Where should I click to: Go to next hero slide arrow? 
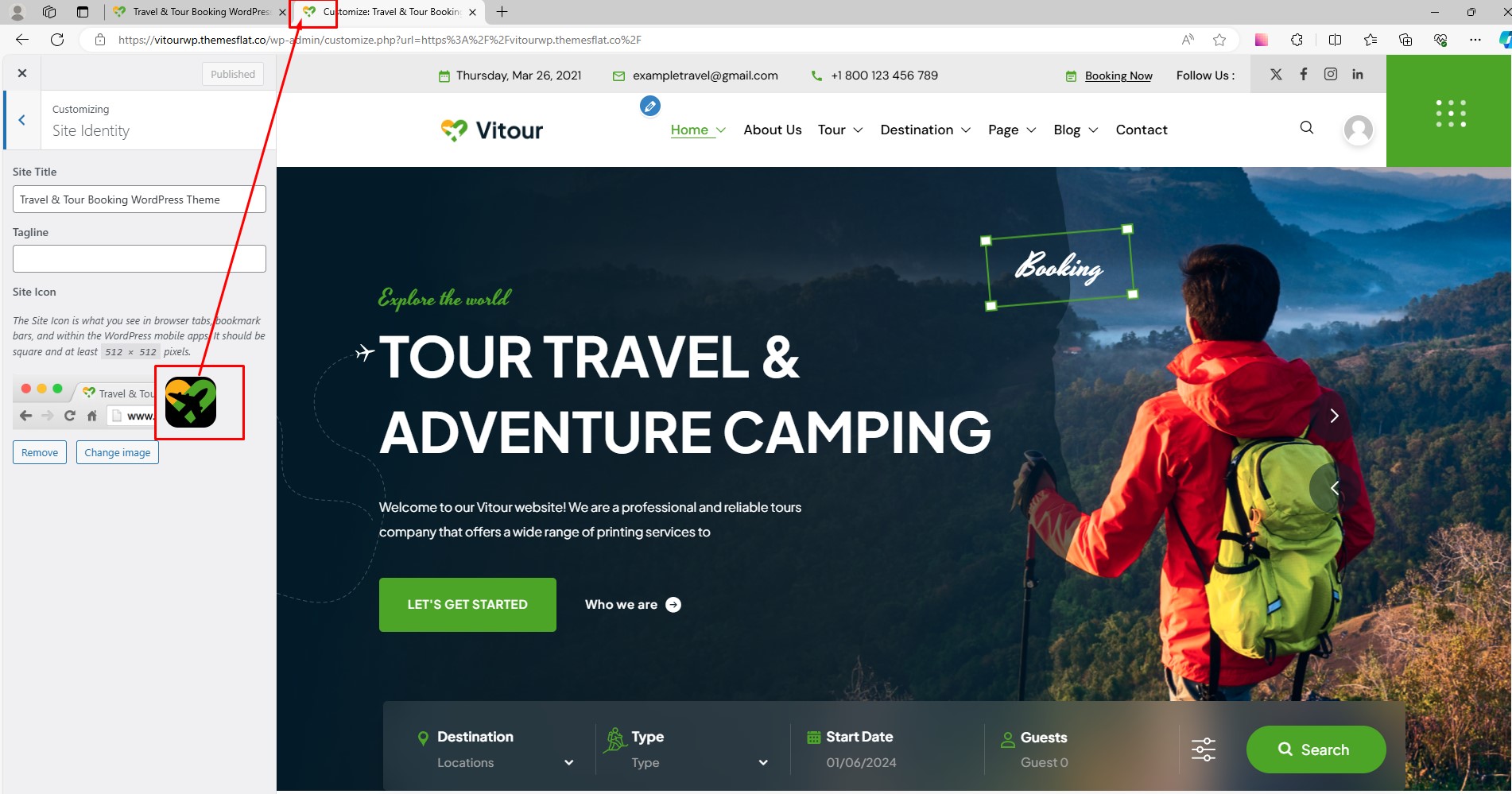click(1334, 416)
